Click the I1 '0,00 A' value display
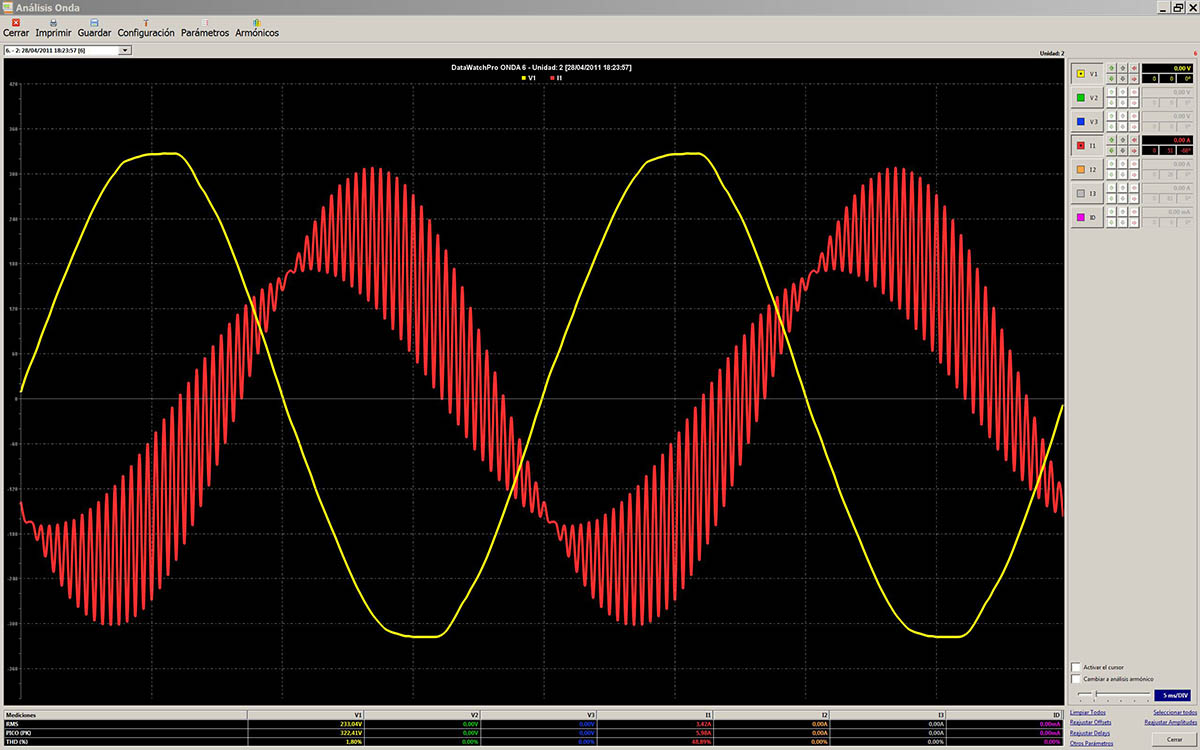Screen dimensions: 1200x750 [1167, 140]
